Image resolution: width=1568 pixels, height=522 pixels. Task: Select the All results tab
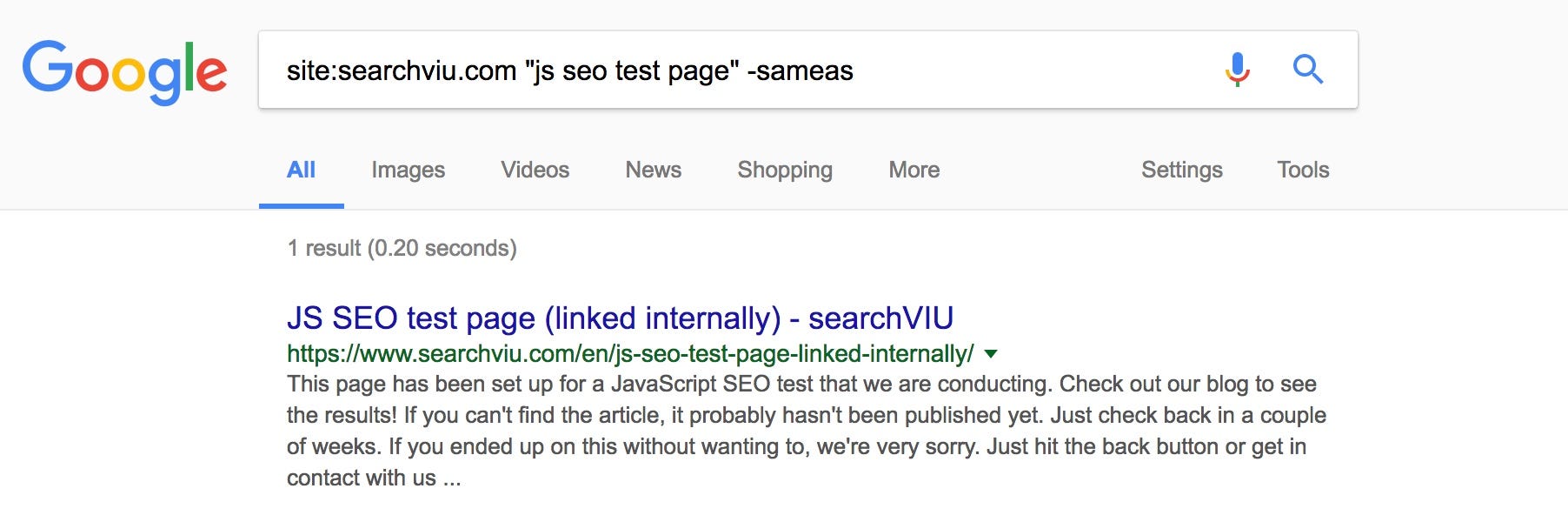(x=301, y=170)
